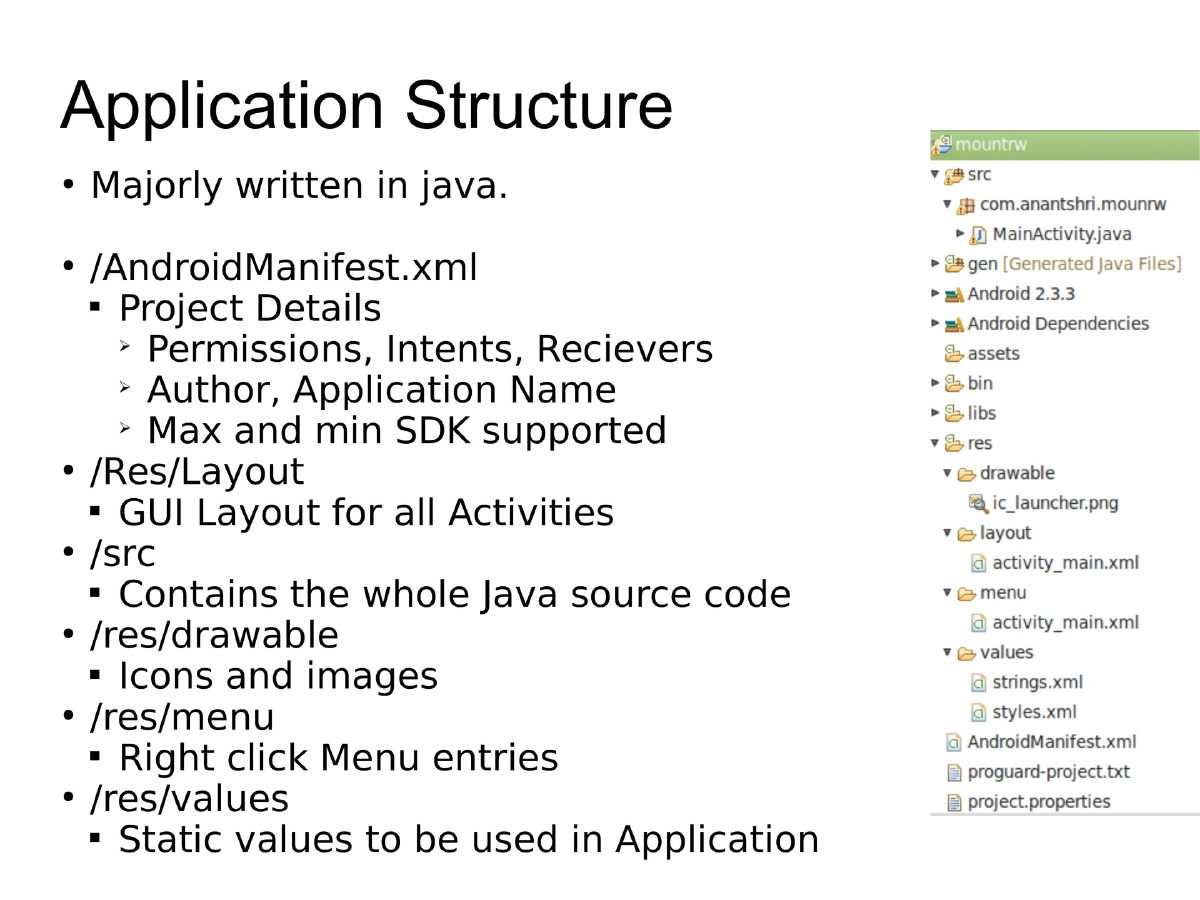Collapse the res folder
The height and width of the screenshot is (900, 1200).
[934, 443]
